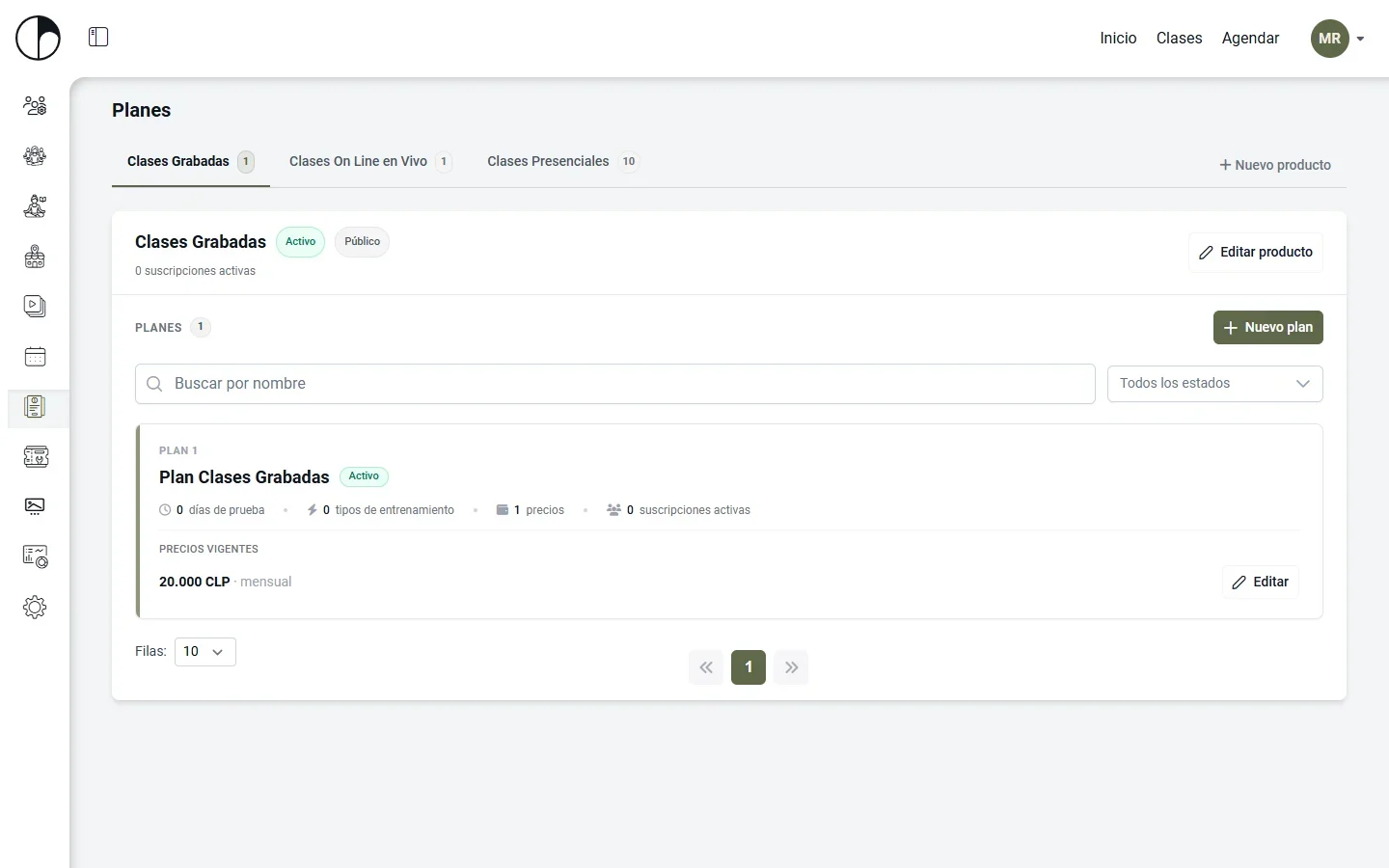Viewport: 1389px width, 868px height.
Task: Click the search magnifier icon
Action: click(154, 384)
